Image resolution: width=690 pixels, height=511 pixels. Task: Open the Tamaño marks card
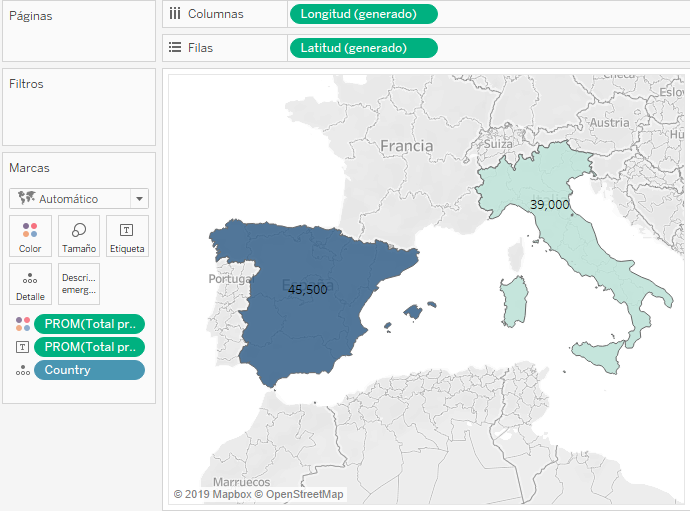pos(79,236)
